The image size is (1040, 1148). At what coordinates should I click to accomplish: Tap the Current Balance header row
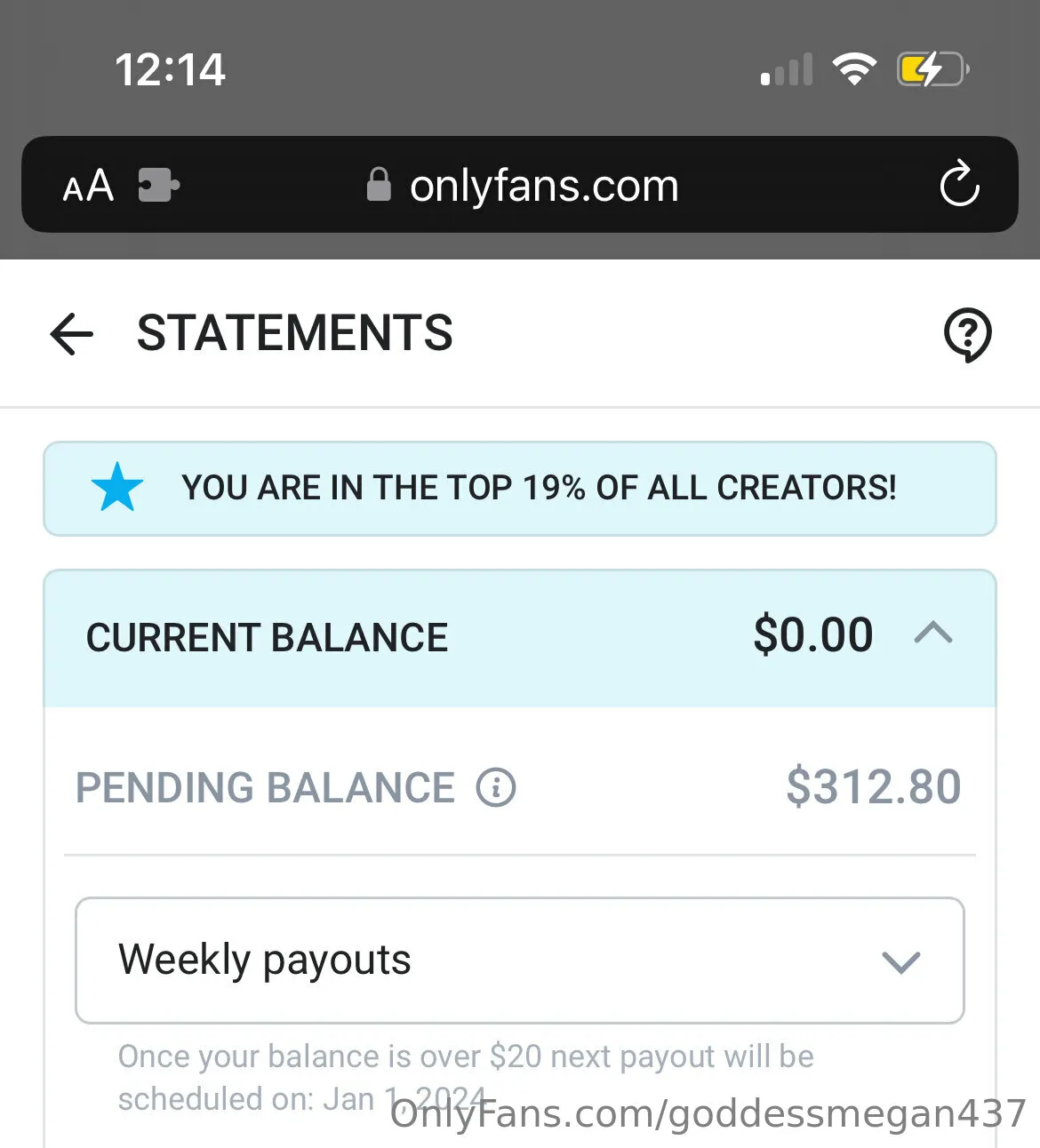click(x=267, y=638)
